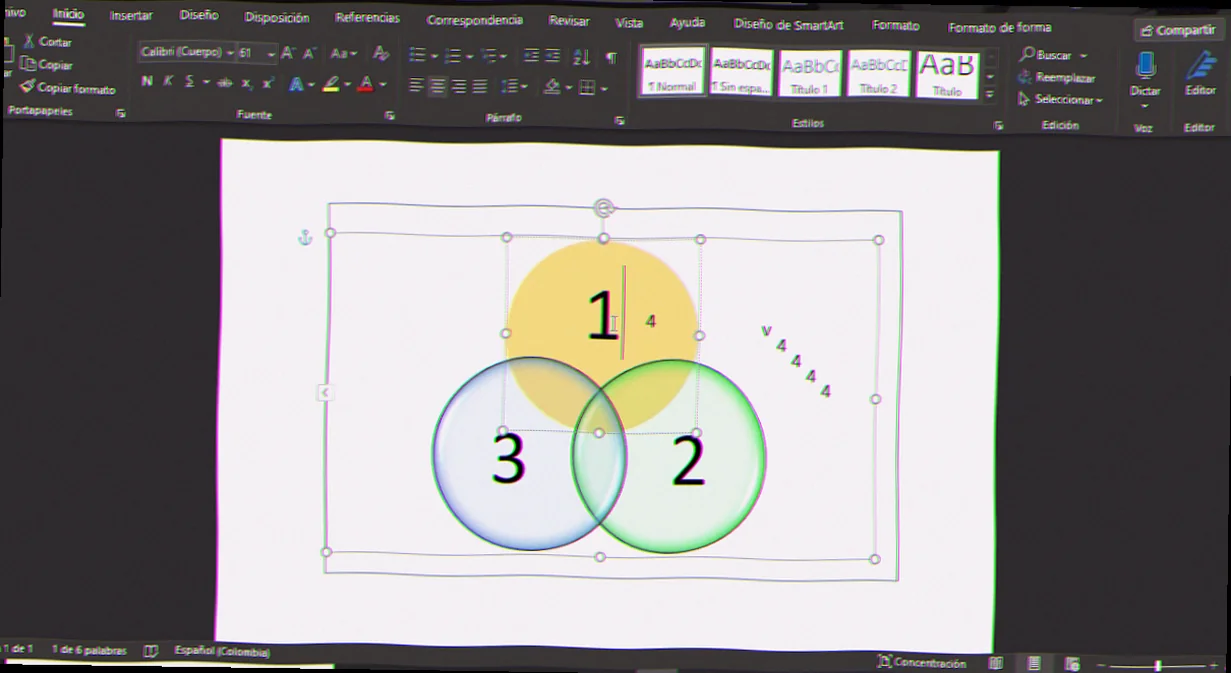Toggle underline (S) formatting

[189, 81]
